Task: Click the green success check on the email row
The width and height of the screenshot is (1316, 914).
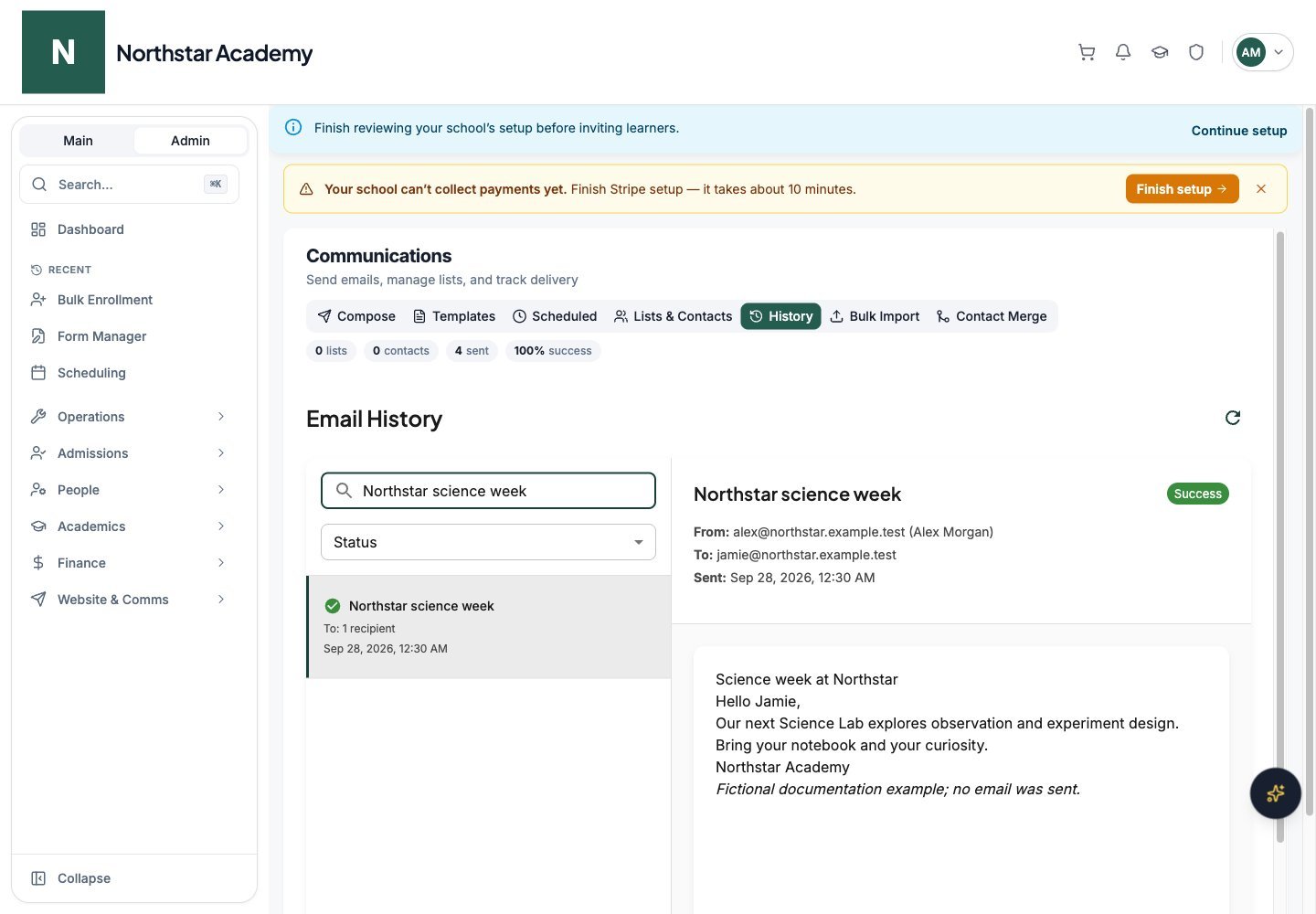Action: point(333,606)
